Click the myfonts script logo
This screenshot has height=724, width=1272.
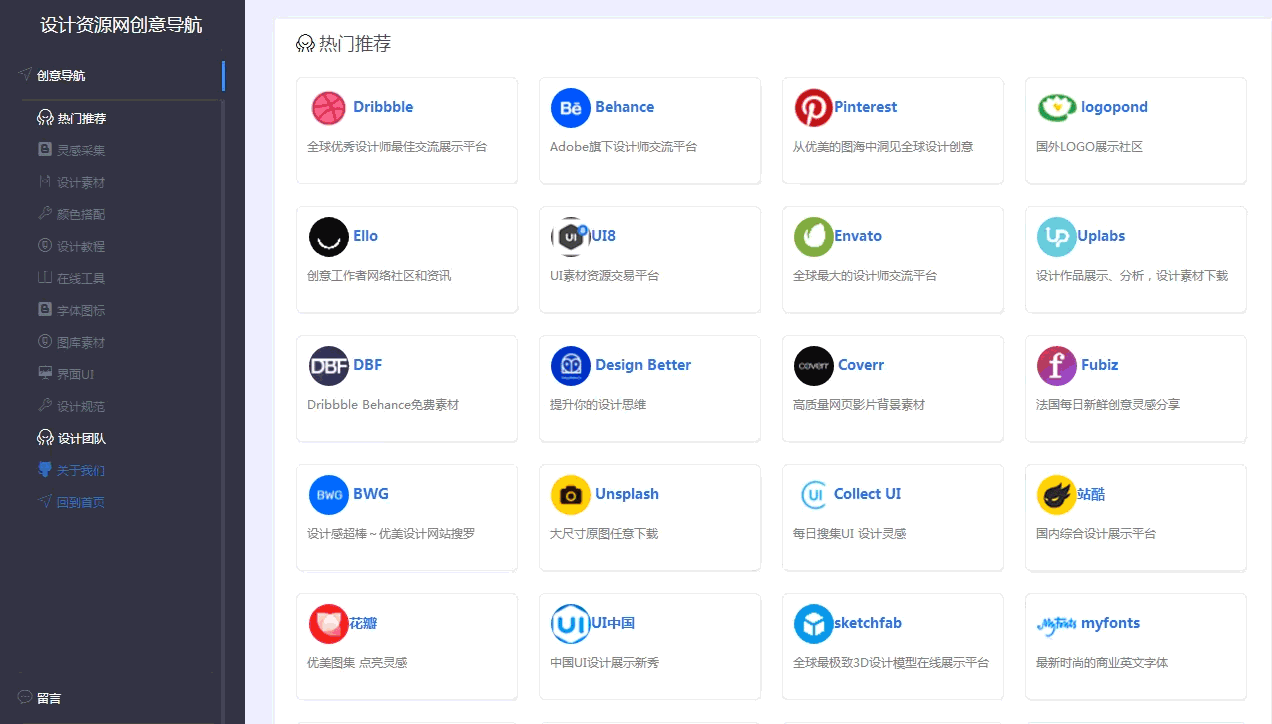[x=1057, y=624]
